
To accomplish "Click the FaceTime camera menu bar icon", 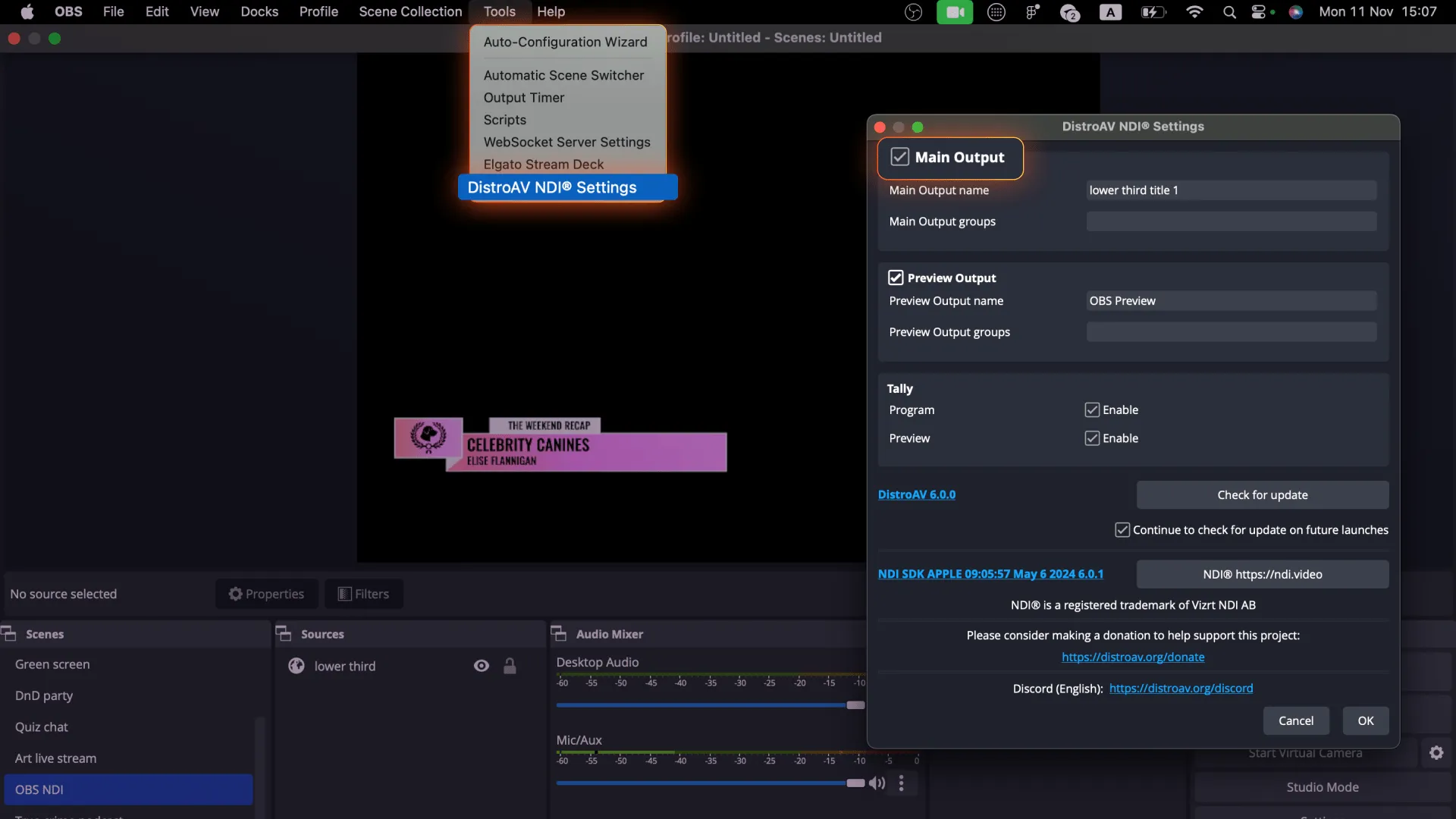I will pyautogui.click(x=955, y=12).
